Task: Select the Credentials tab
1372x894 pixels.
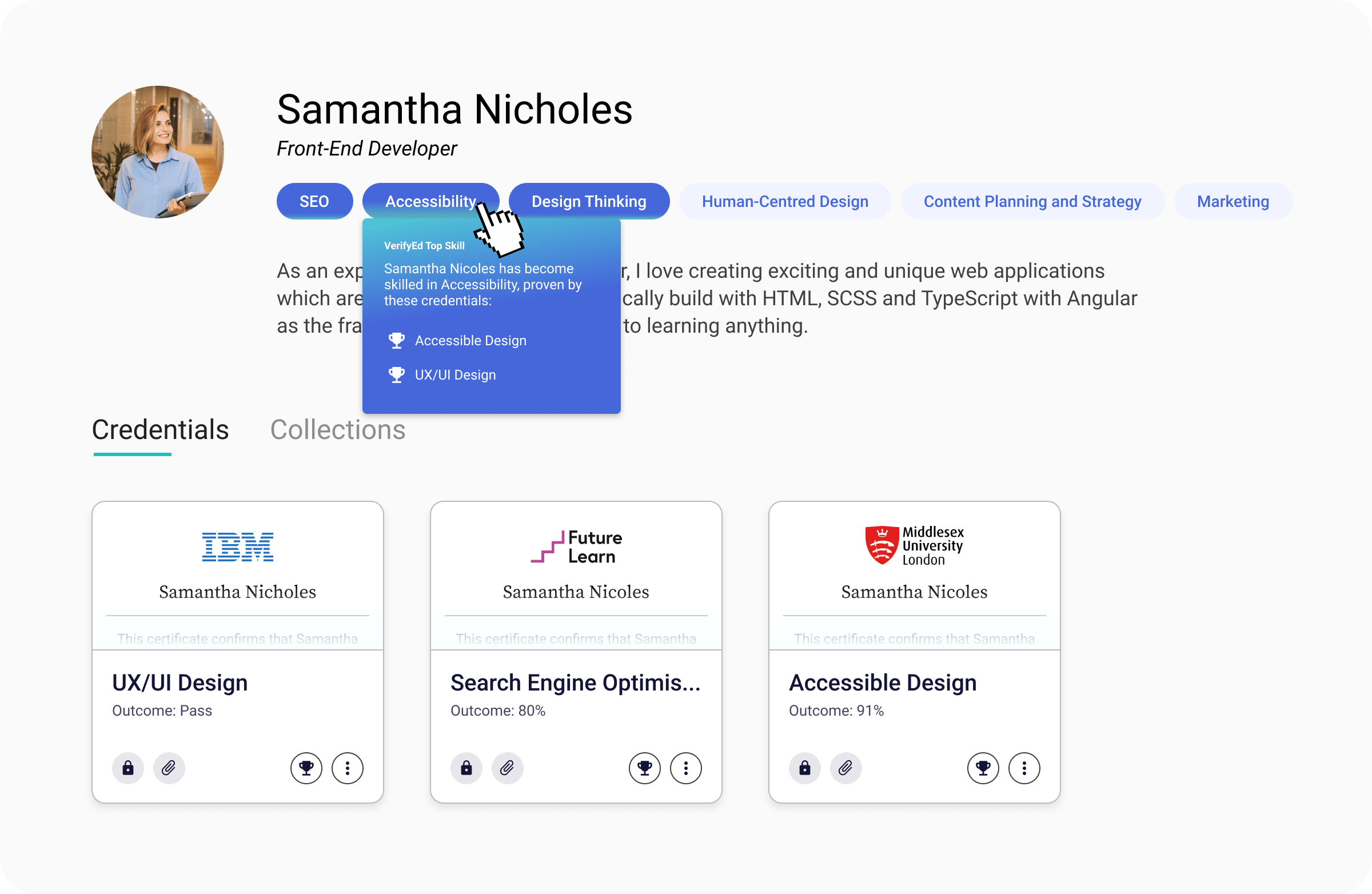Action: [160, 430]
